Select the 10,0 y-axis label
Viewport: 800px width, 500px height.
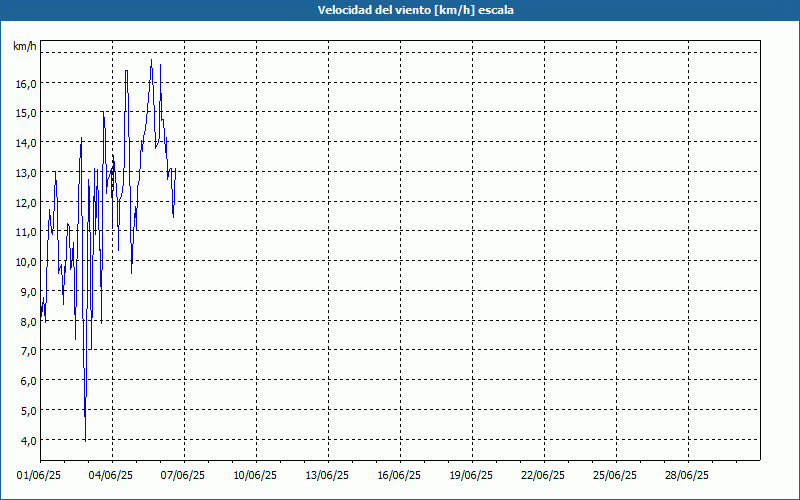tap(26, 262)
